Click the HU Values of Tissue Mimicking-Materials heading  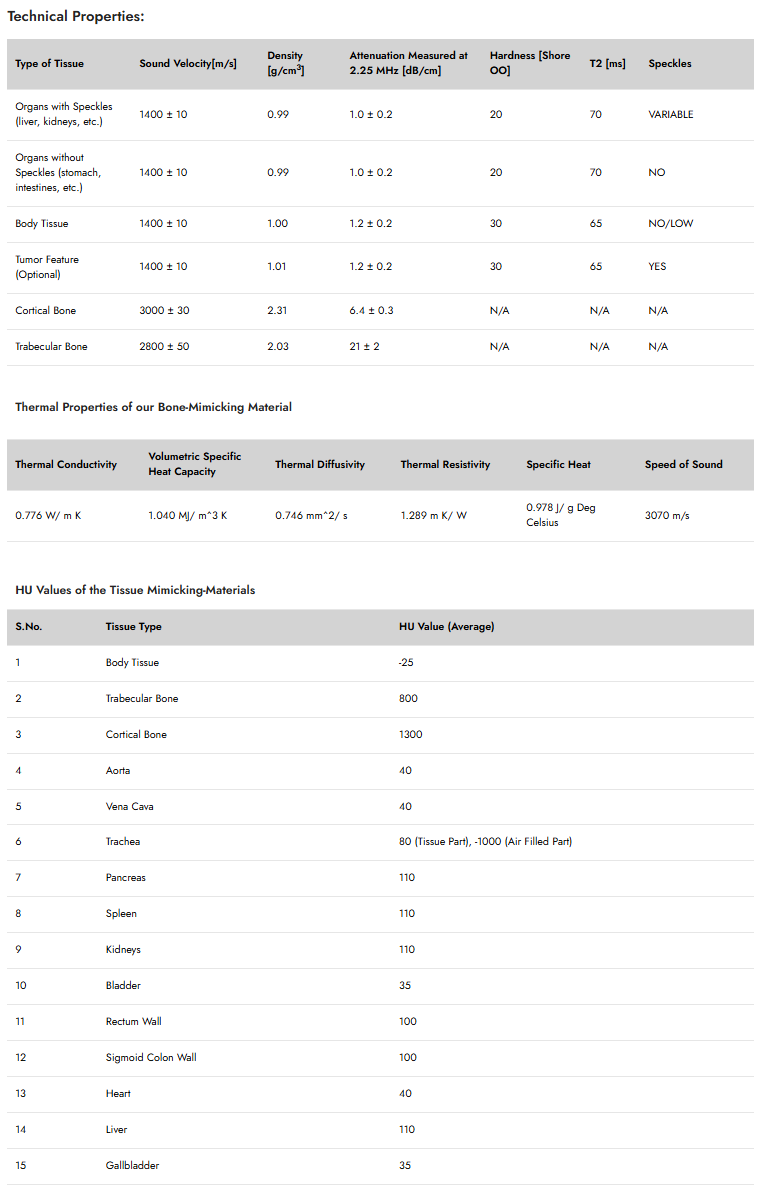pyautogui.click(x=135, y=590)
